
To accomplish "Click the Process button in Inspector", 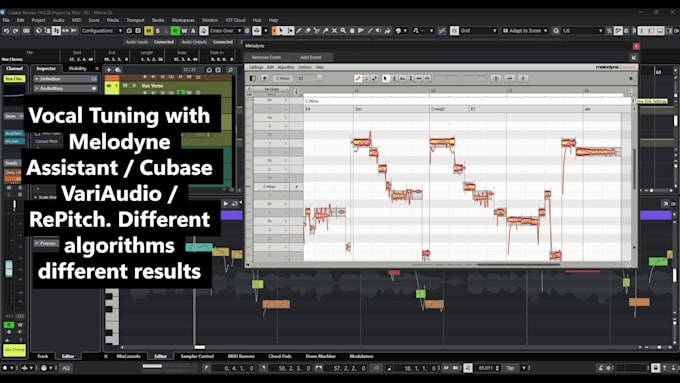I will (x=46, y=243).
